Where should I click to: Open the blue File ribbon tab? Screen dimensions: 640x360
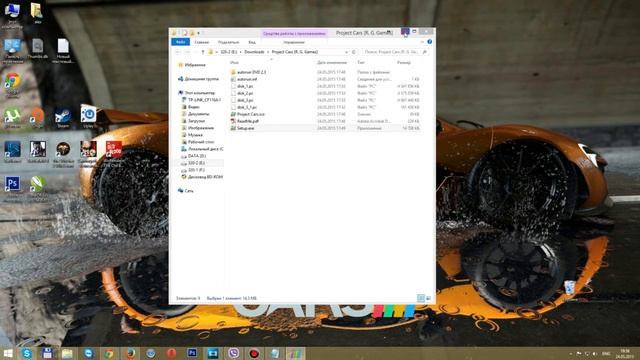(x=180, y=42)
